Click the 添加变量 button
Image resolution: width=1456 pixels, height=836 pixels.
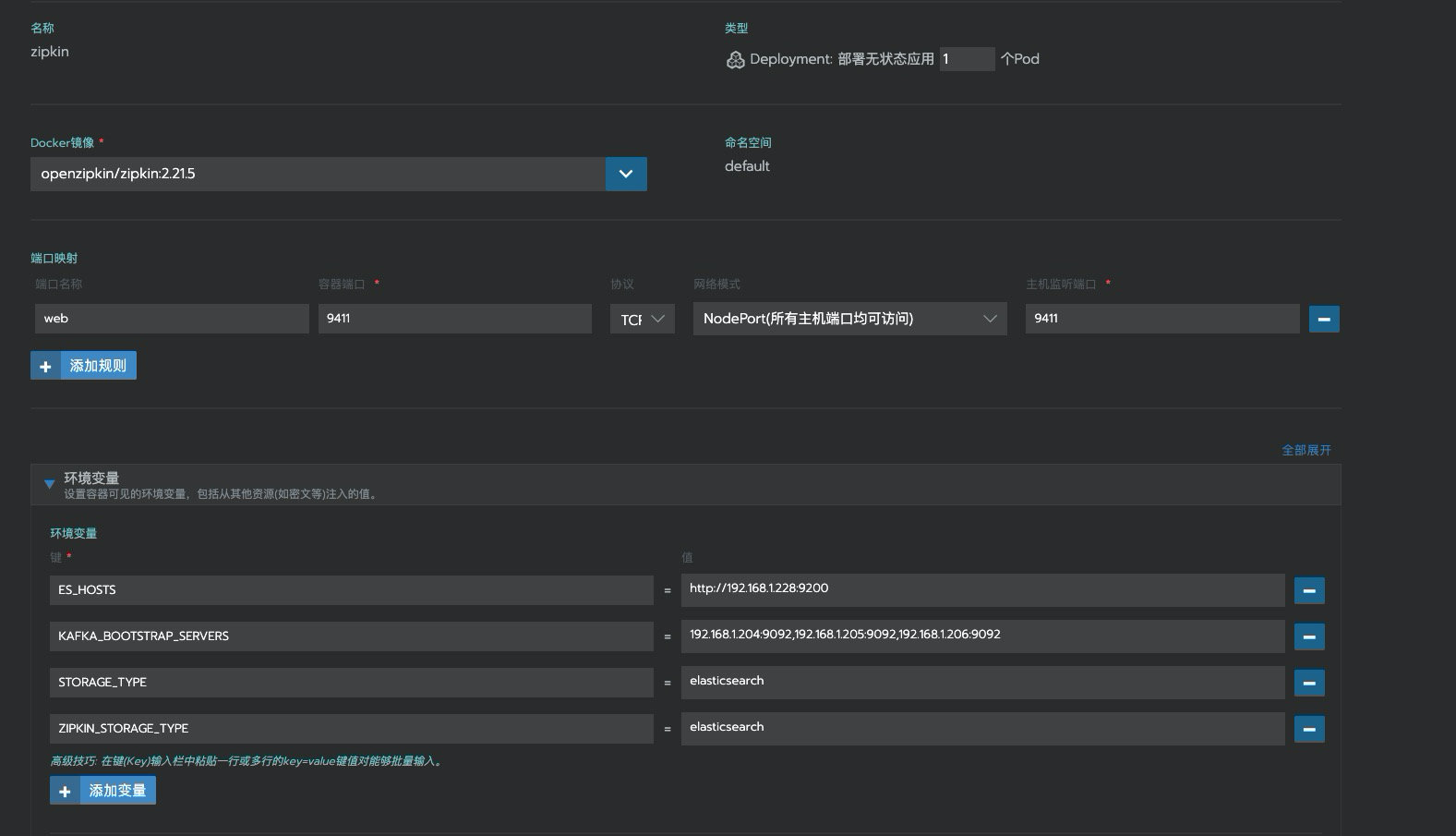click(102, 791)
